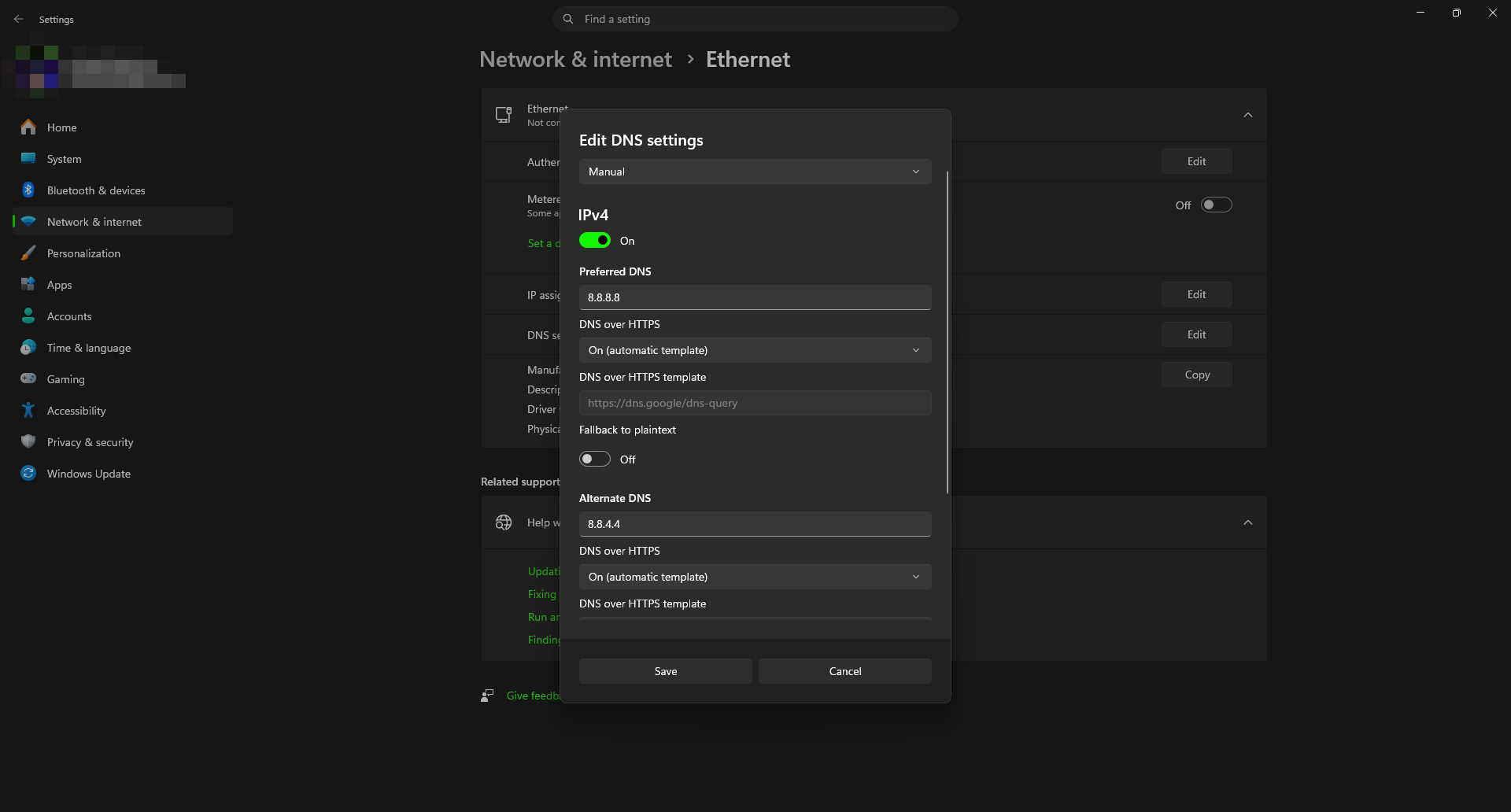Select Time & language in sidebar
Screen dimensions: 1511x812
tap(123, 347)
